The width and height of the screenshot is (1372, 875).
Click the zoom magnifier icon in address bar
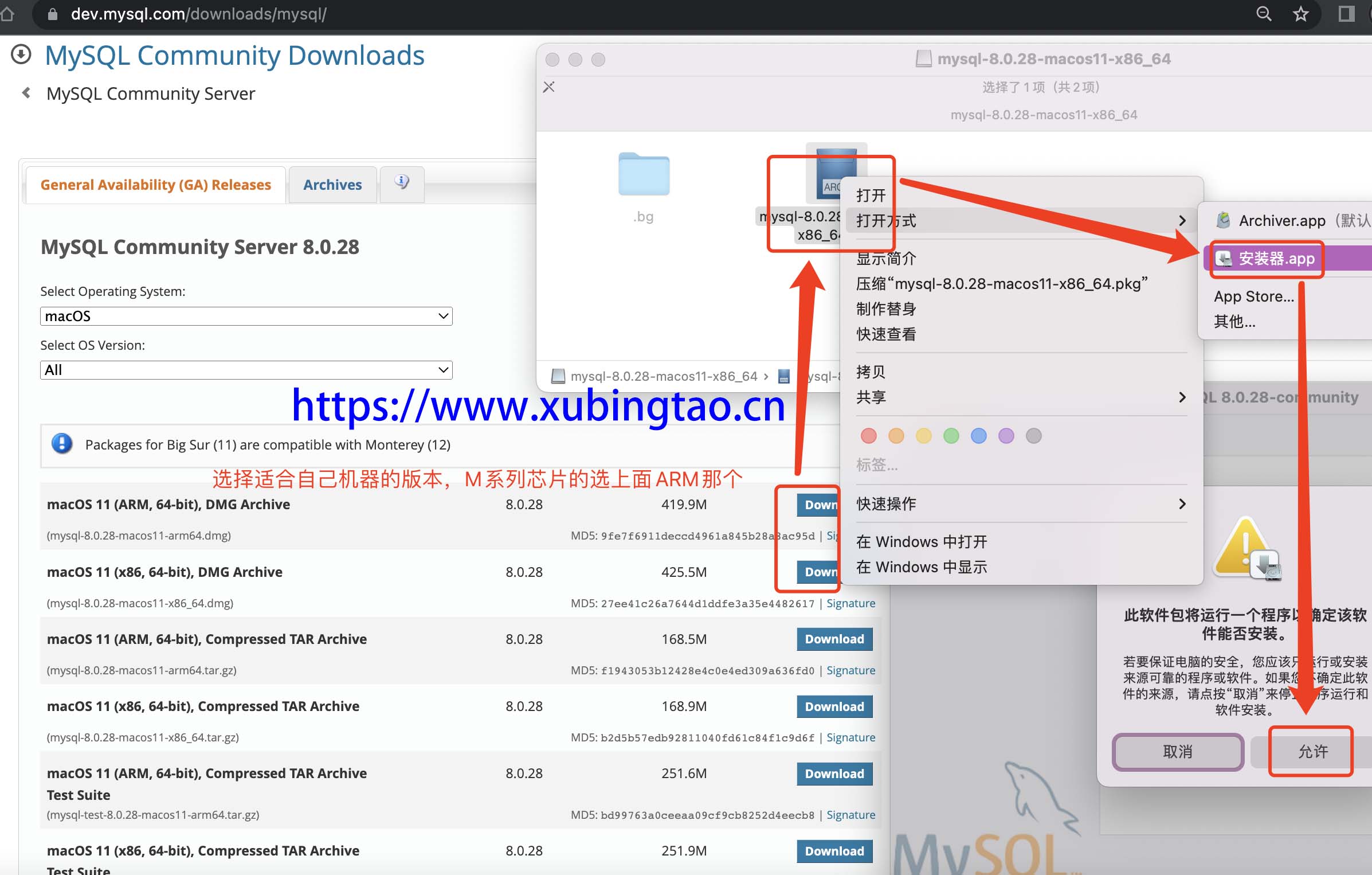click(x=1264, y=14)
